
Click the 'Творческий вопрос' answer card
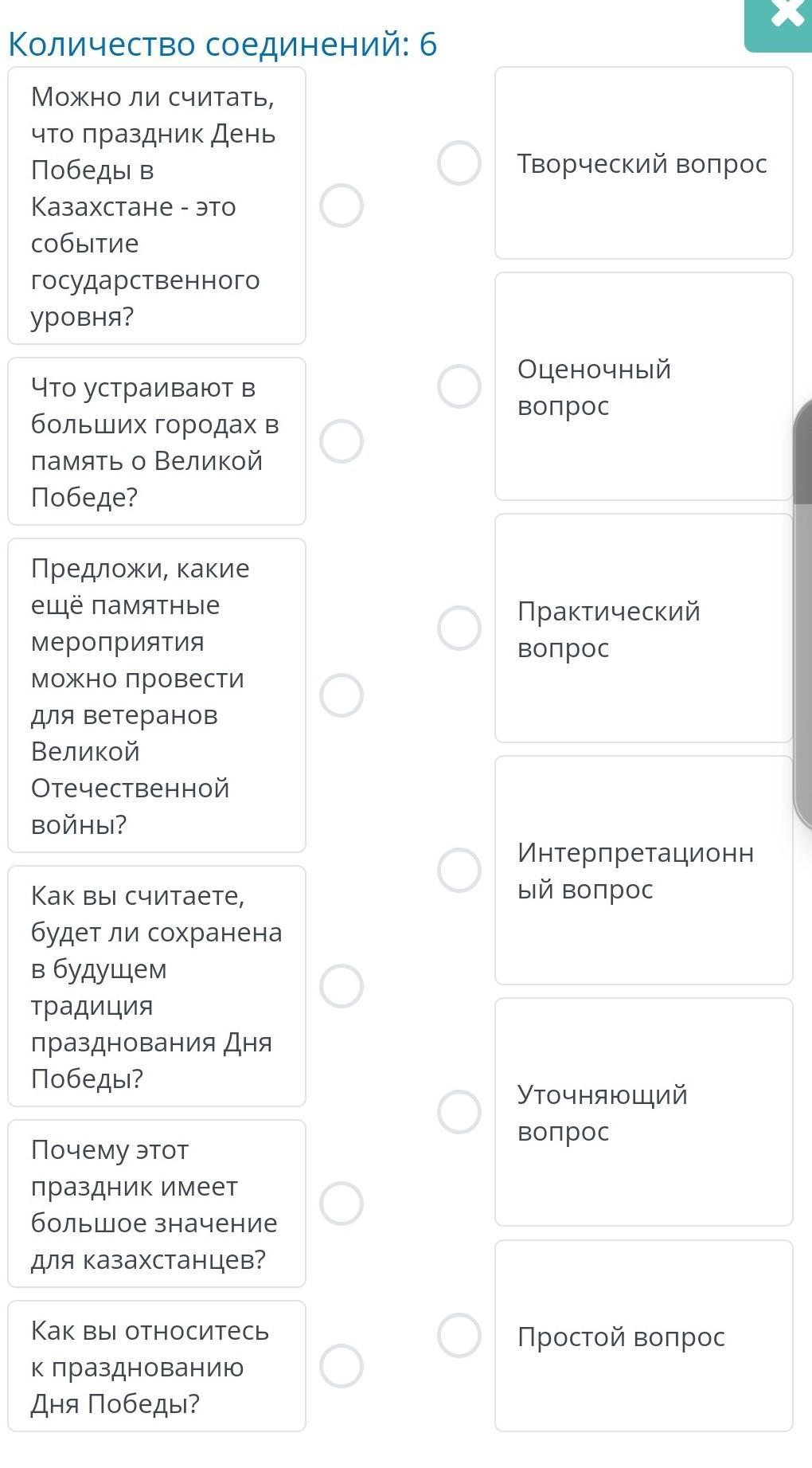pos(643,163)
